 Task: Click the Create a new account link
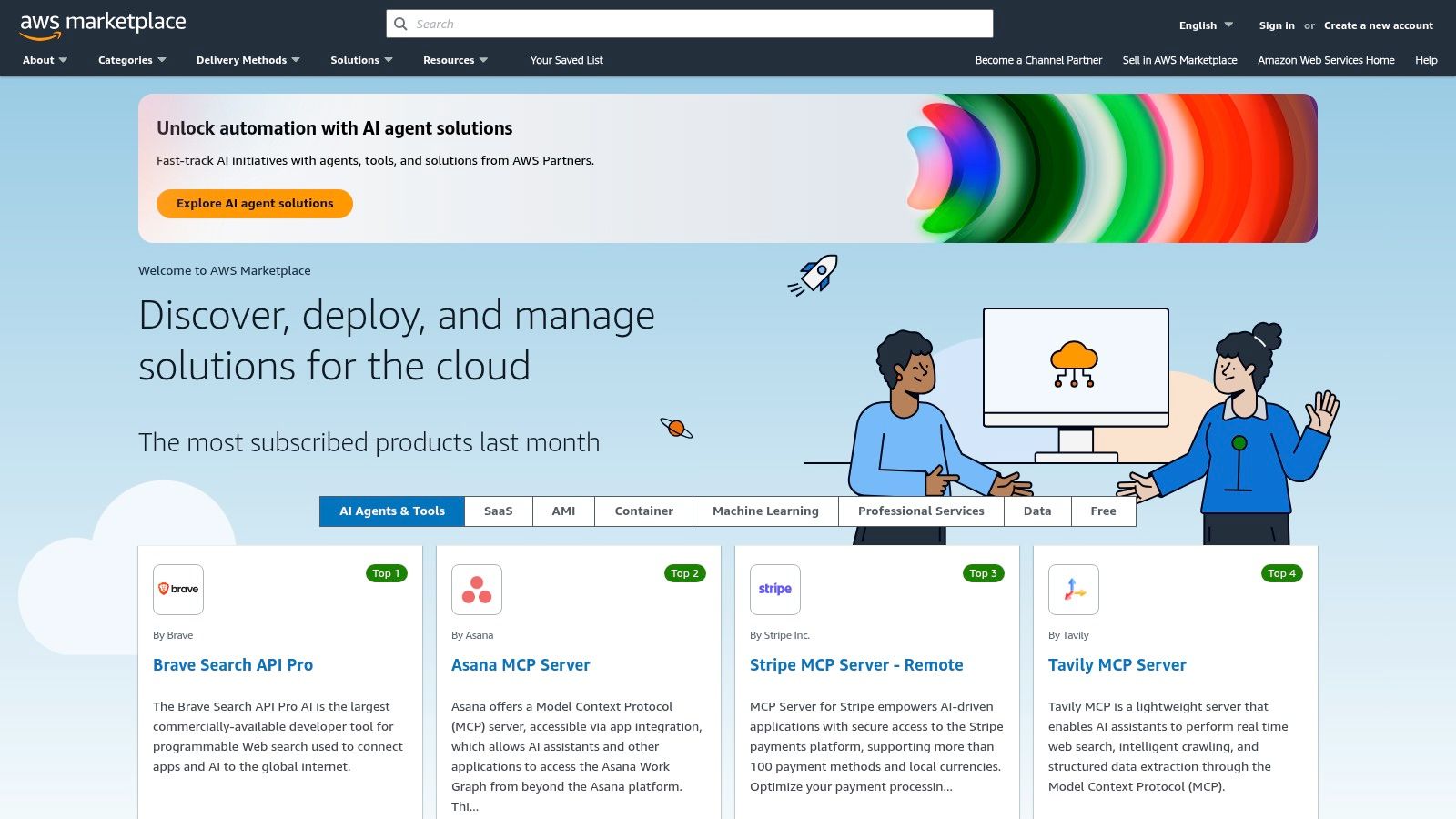point(1378,25)
